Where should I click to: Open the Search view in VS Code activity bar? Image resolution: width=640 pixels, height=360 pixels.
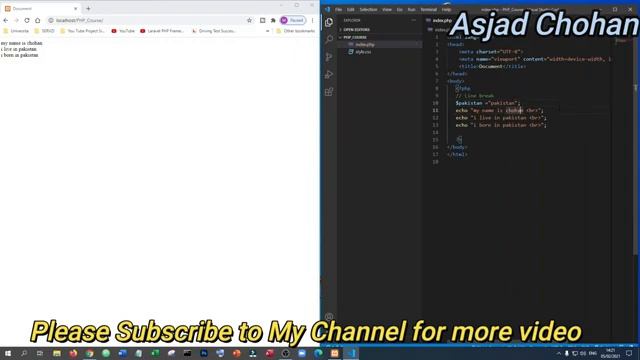[329, 40]
